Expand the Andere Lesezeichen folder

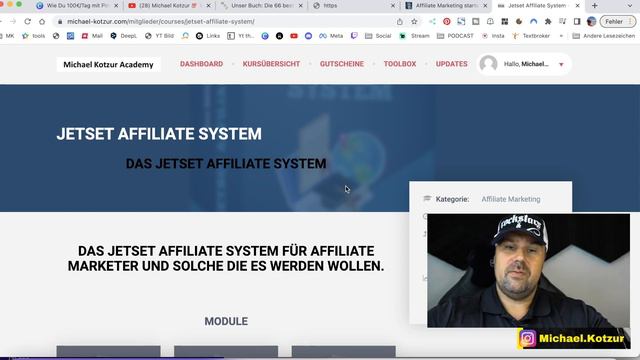tap(604, 36)
